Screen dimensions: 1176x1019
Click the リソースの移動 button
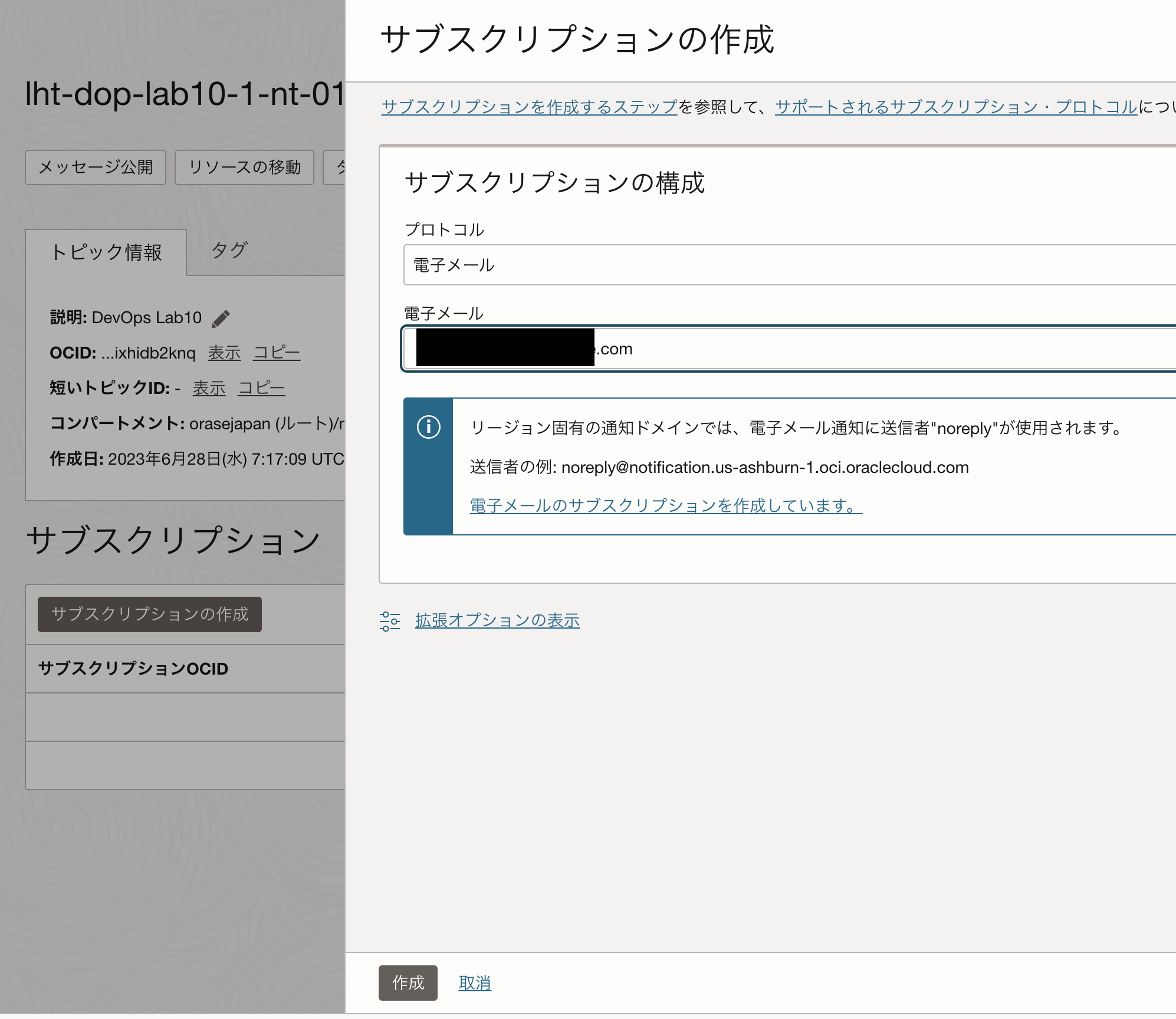click(x=244, y=167)
